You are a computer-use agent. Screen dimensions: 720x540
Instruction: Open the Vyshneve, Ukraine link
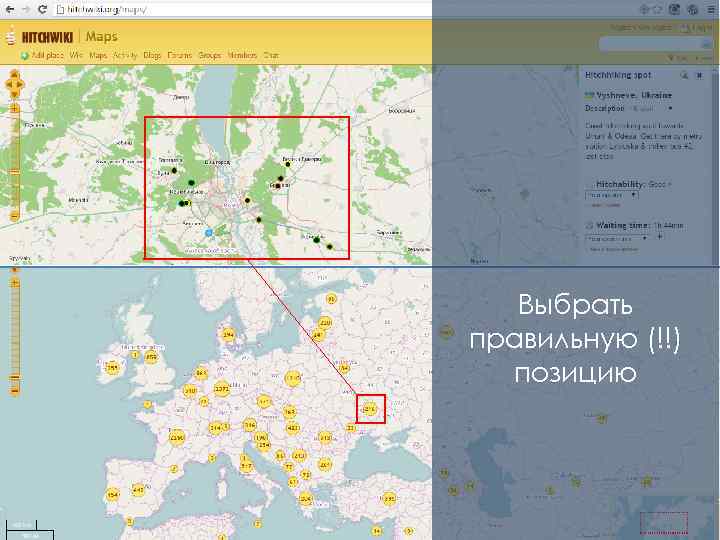click(x=634, y=95)
